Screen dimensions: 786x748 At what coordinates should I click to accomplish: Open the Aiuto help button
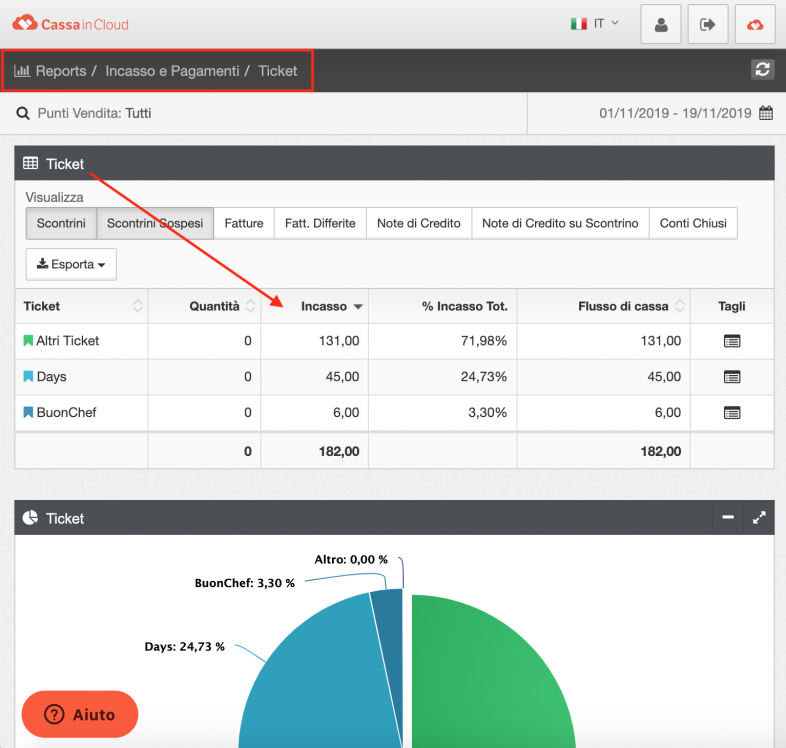[x=80, y=714]
